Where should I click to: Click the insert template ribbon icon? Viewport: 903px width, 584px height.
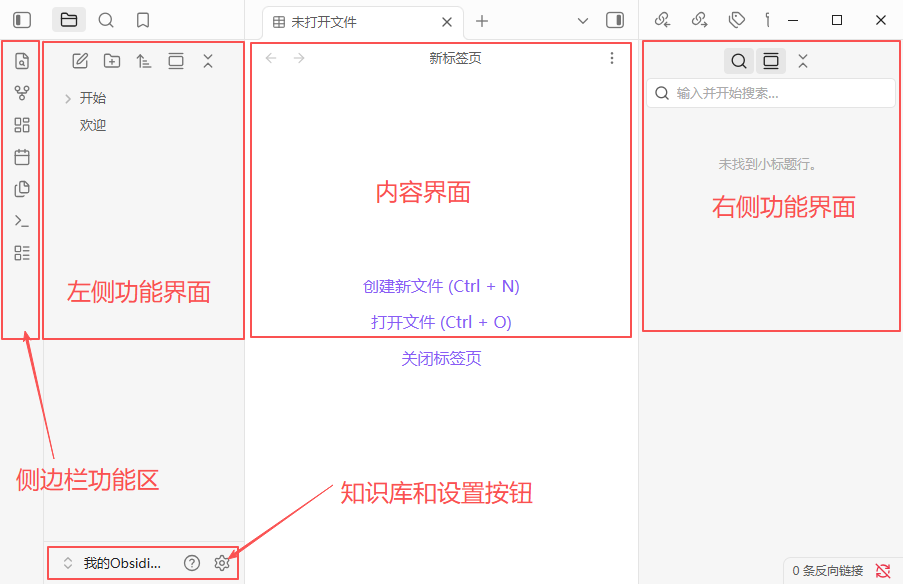pos(22,189)
